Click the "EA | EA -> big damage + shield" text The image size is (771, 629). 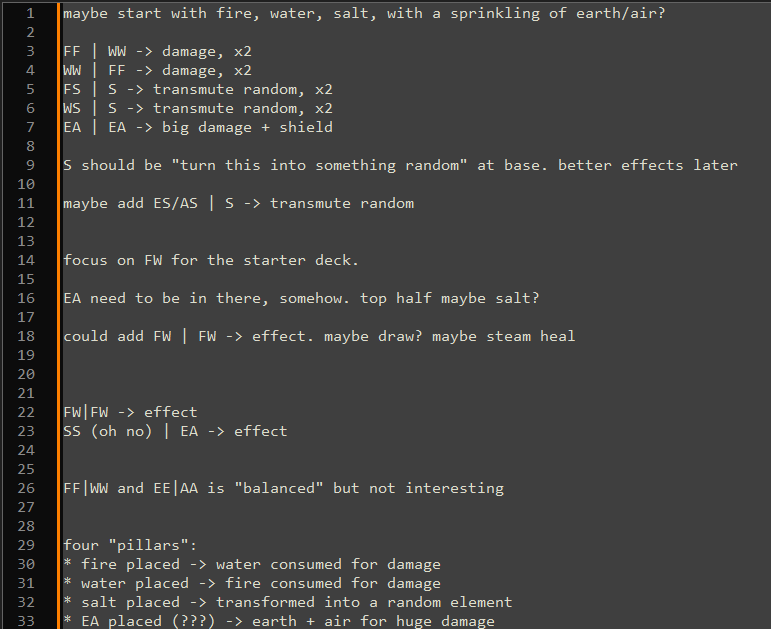tap(197, 128)
